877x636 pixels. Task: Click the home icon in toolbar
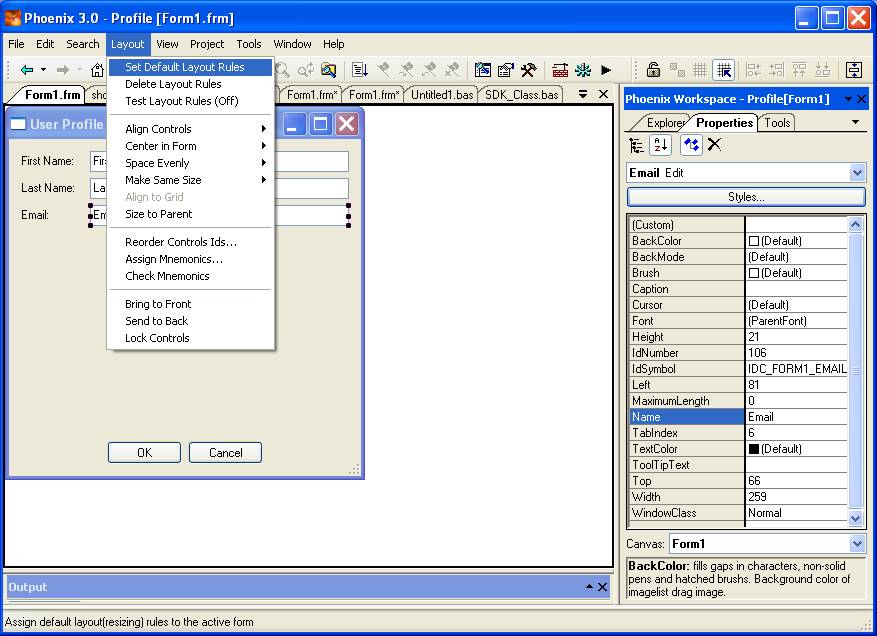coord(97,70)
